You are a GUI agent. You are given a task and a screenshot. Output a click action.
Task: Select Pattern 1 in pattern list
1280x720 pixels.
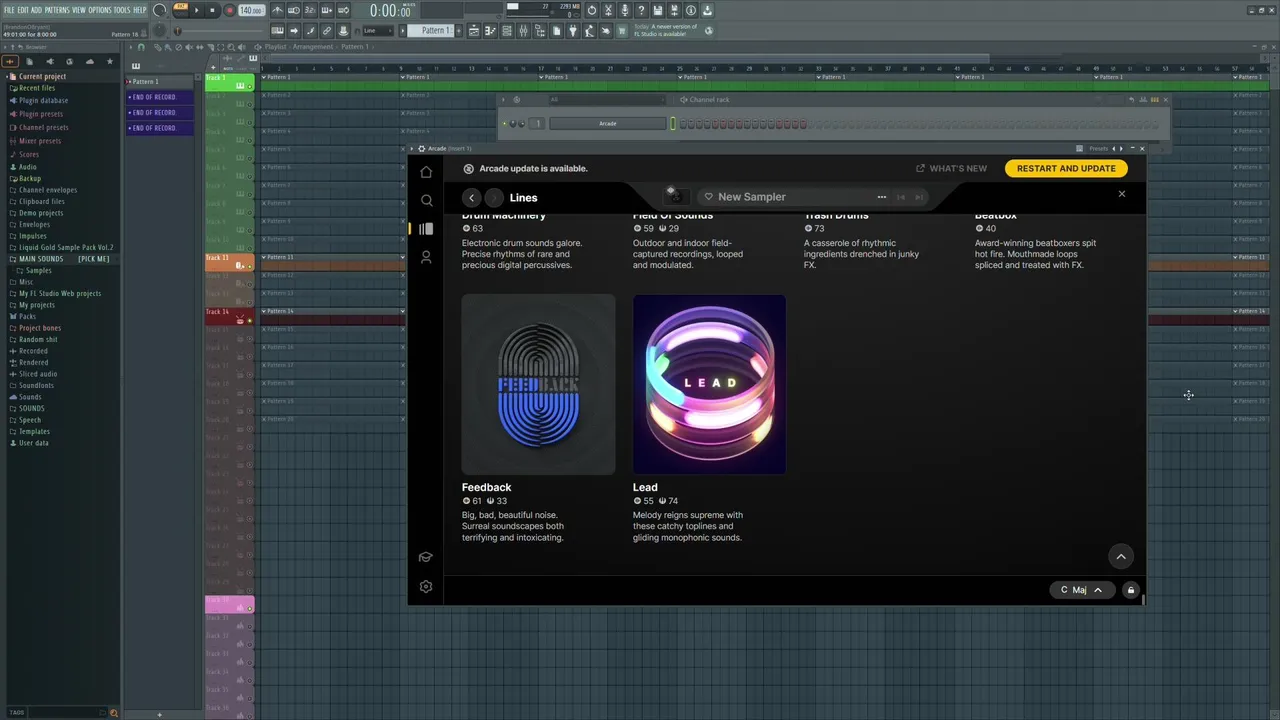coord(160,81)
